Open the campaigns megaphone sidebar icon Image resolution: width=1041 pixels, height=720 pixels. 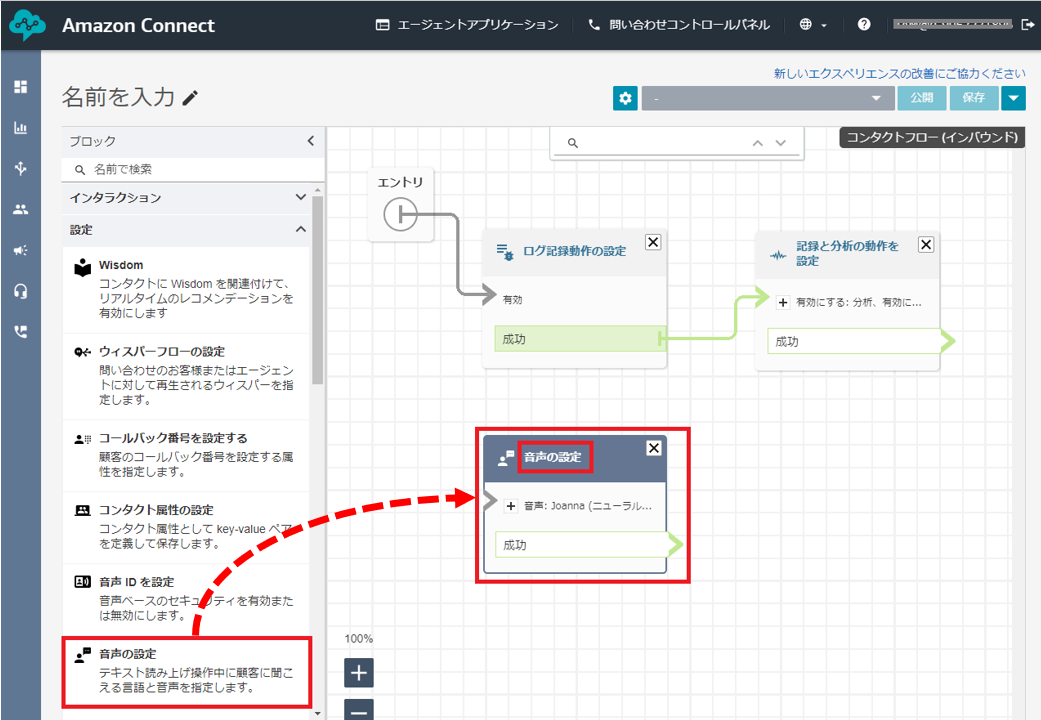click(x=21, y=250)
